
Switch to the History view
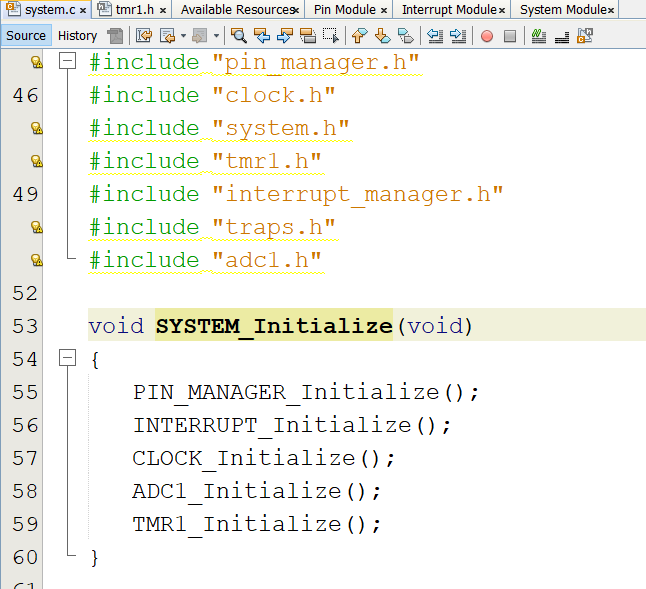tap(77, 35)
